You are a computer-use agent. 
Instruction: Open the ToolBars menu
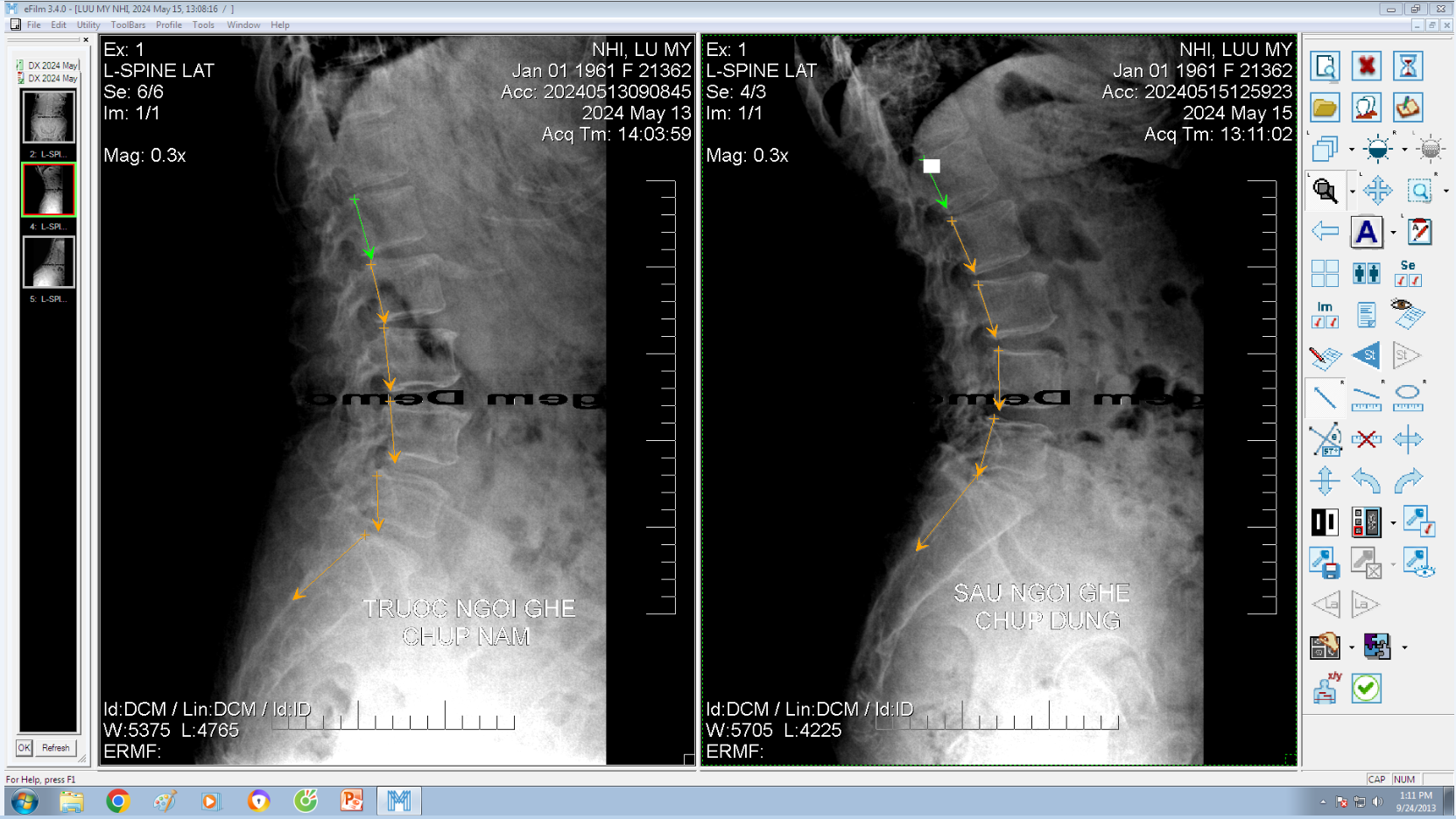click(x=128, y=24)
